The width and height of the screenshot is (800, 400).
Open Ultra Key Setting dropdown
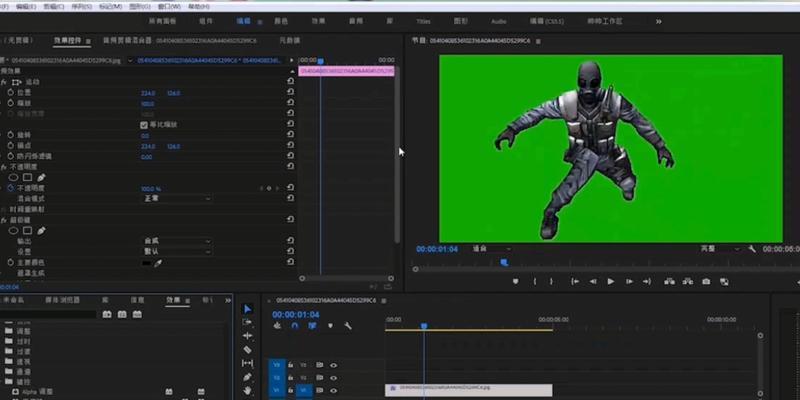[177, 252]
